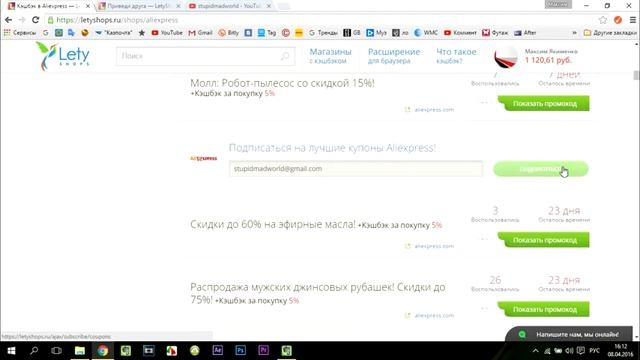Screen dimensions: 640x360
Task: Click the РУС language indicator
Action: pos(594,351)
